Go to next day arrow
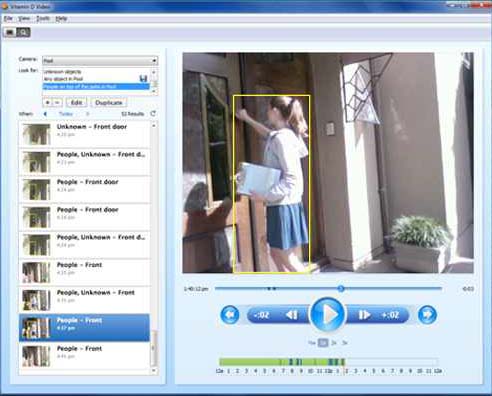Image resolution: width=492 pixels, height=396 pixels. 88,114
